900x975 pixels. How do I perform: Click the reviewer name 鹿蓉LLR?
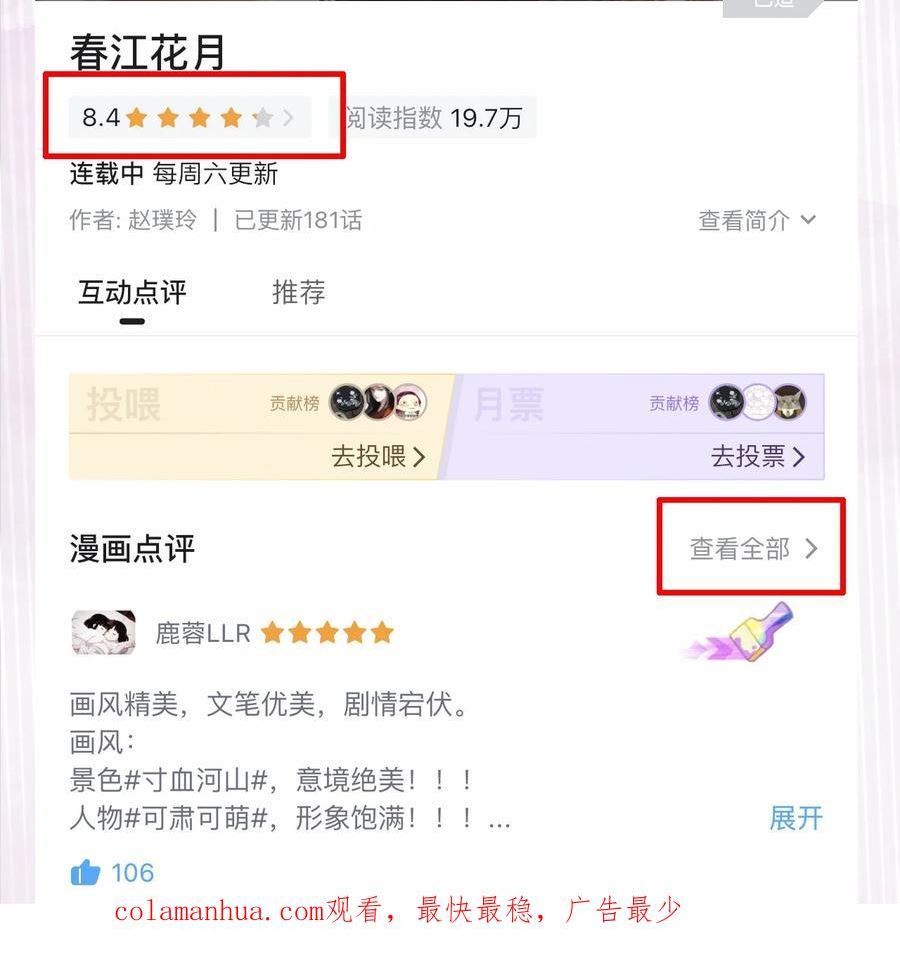click(x=203, y=633)
